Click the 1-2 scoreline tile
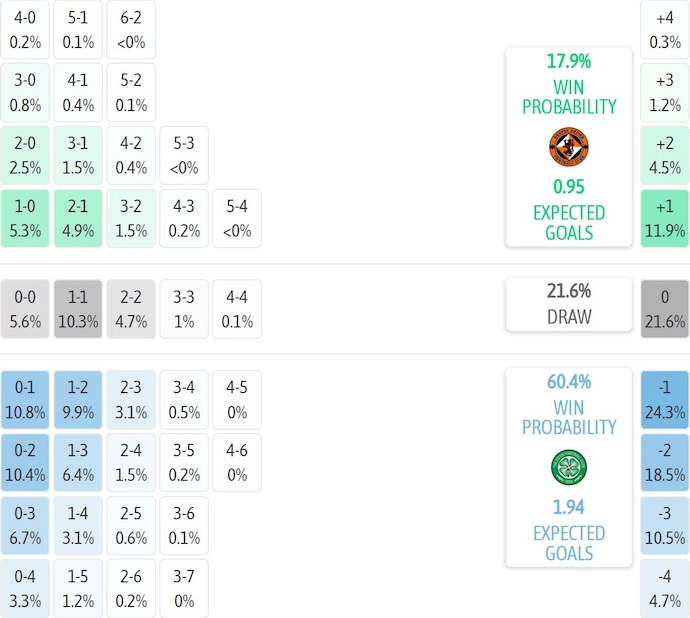 78,399
